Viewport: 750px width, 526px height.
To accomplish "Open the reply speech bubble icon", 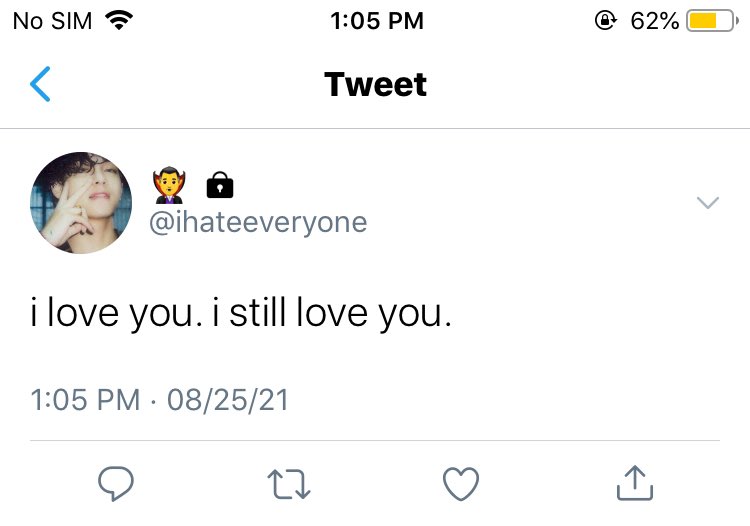I will coord(116,483).
